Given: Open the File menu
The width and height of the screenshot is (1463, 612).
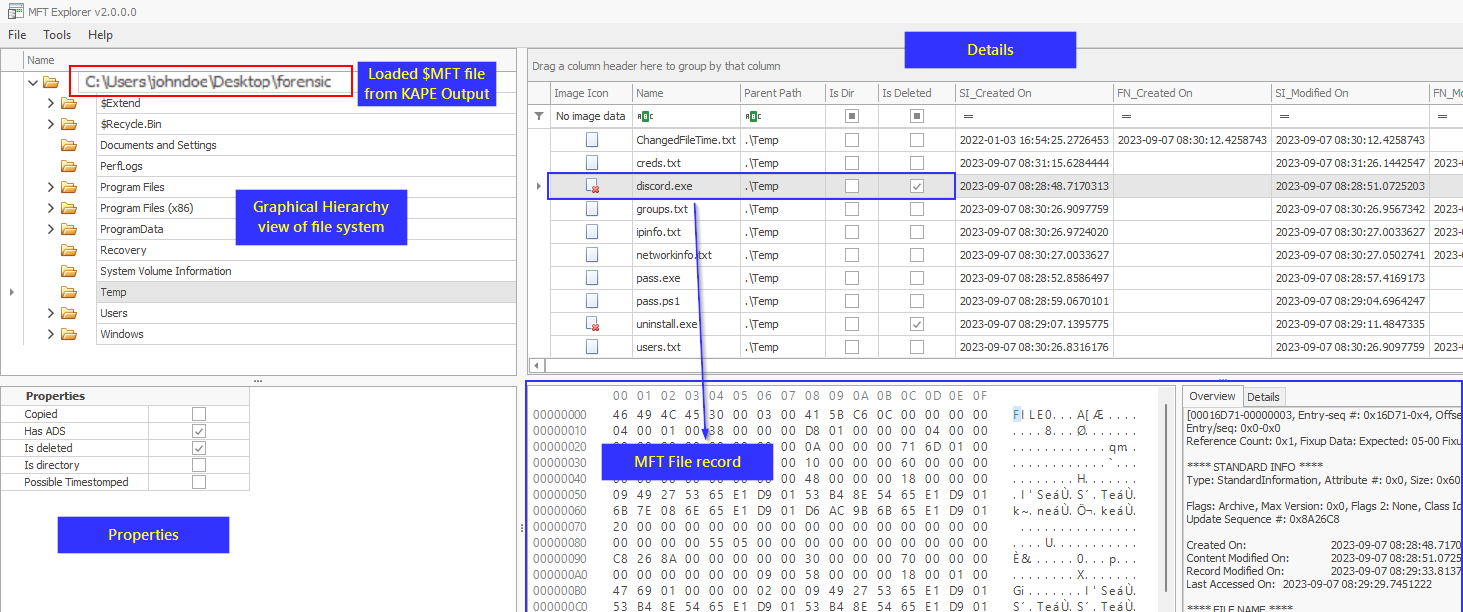Looking at the screenshot, I should pos(17,35).
